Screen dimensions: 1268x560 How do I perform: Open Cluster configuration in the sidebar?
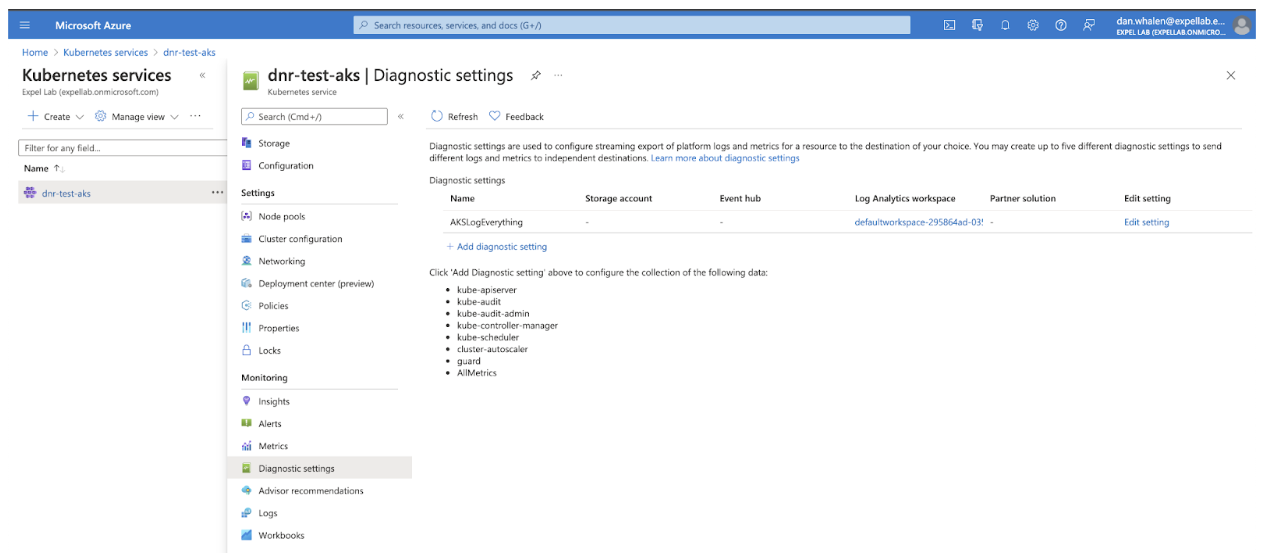click(x=299, y=239)
